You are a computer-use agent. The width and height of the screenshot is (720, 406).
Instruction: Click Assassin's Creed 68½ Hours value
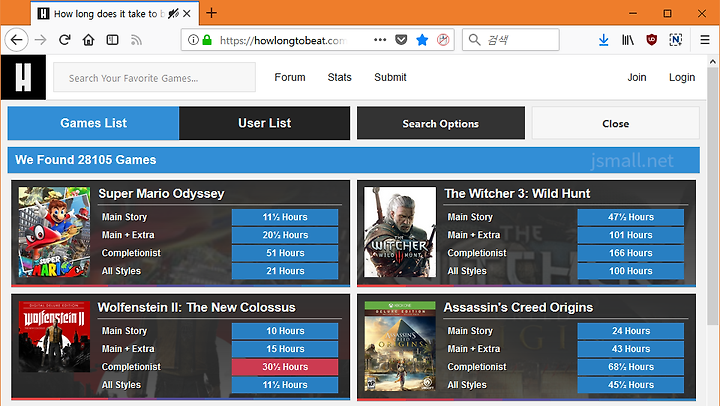pyautogui.click(x=630, y=367)
